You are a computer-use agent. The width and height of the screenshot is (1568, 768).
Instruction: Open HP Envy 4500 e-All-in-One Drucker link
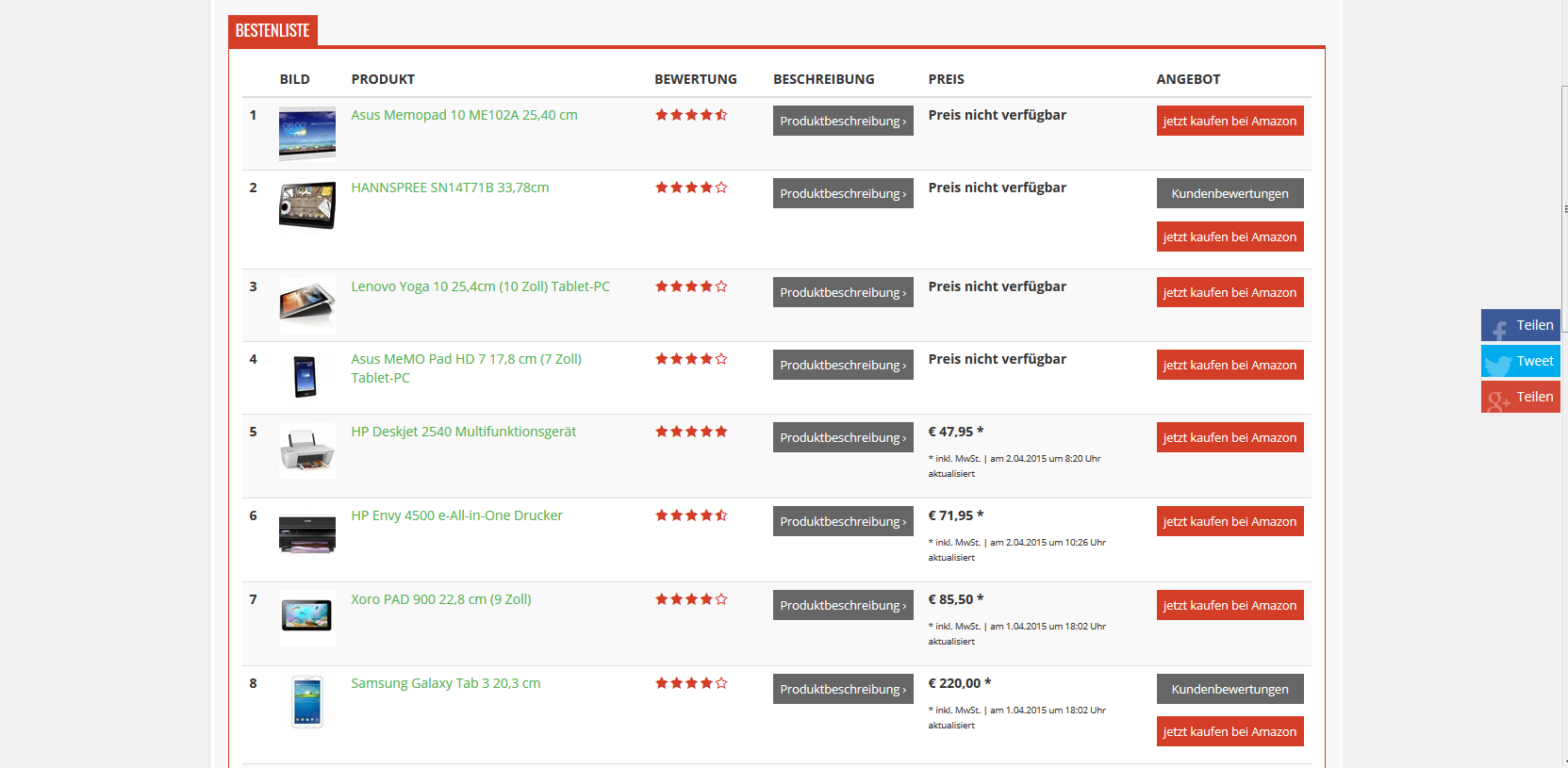[456, 515]
